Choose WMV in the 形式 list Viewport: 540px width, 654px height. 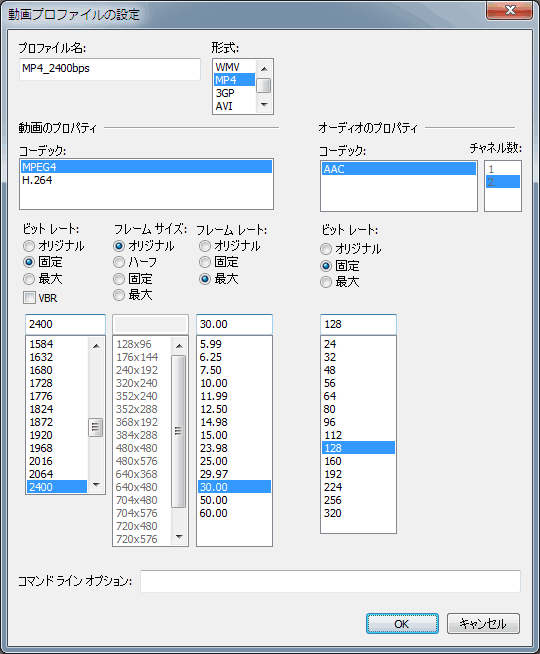[234, 67]
